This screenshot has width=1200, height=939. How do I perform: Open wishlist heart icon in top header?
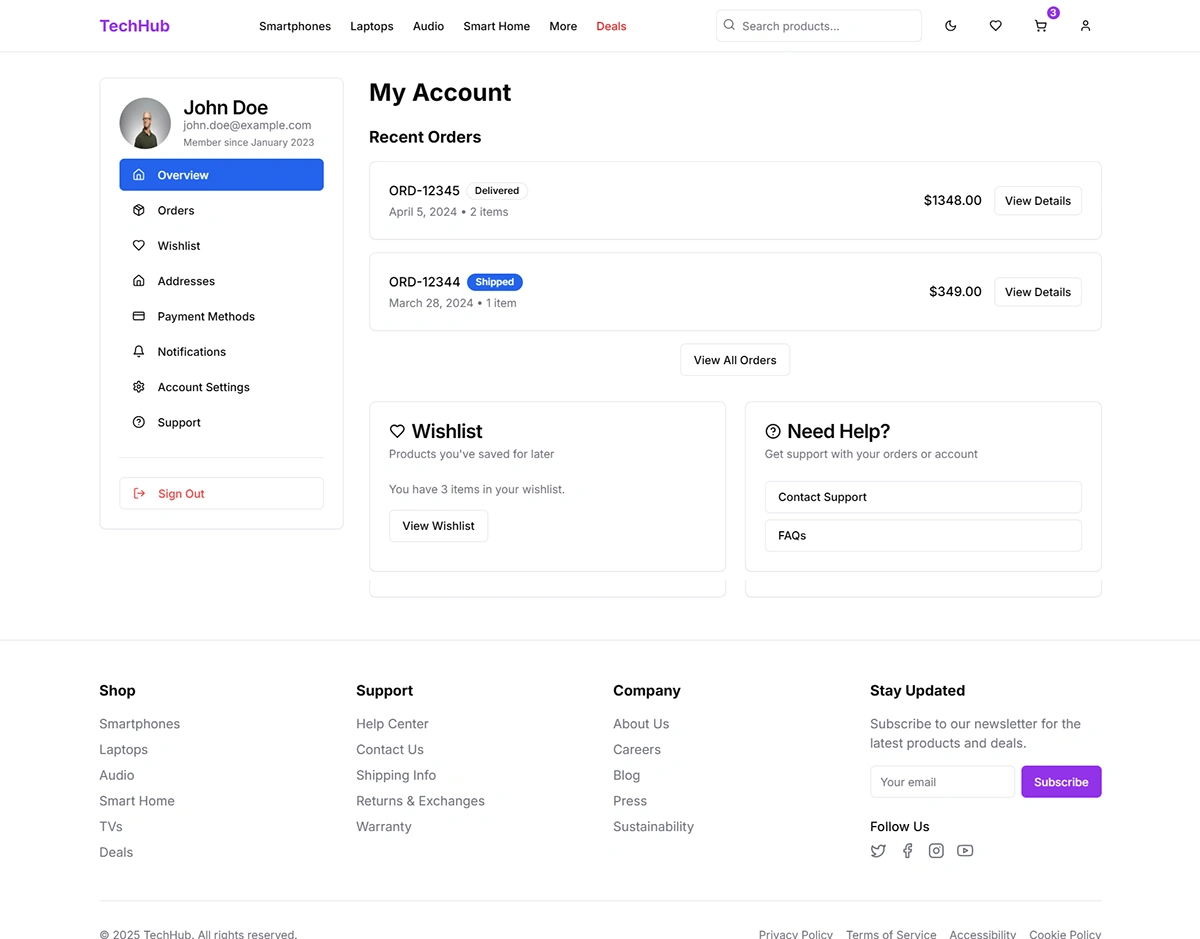pyautogui.click(x=995, y=26)
